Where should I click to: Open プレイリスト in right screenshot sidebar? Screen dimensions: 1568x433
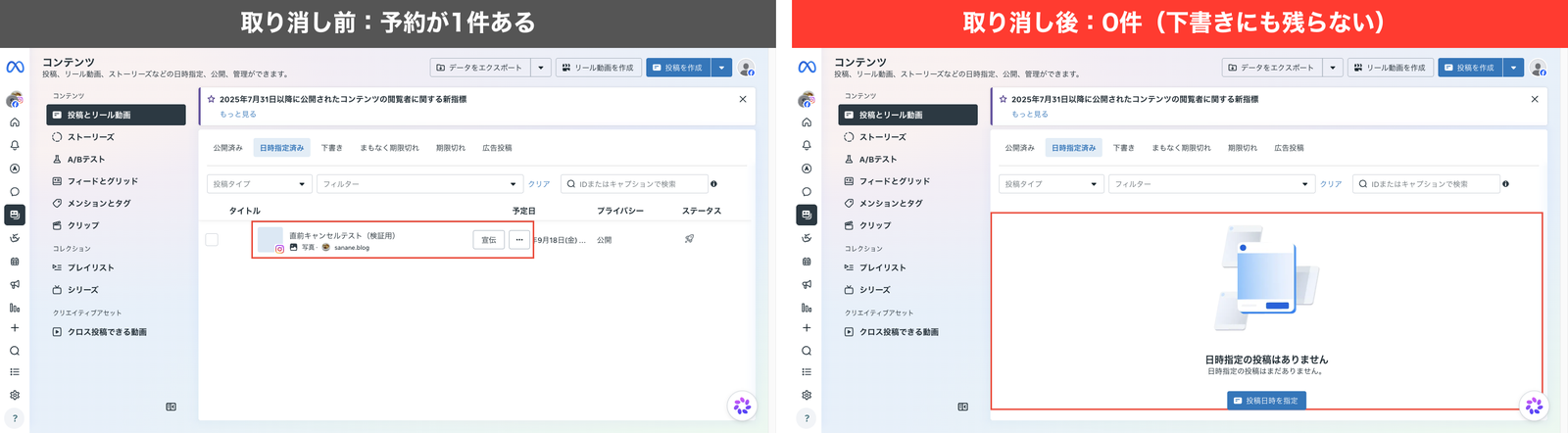pos(907,267)
